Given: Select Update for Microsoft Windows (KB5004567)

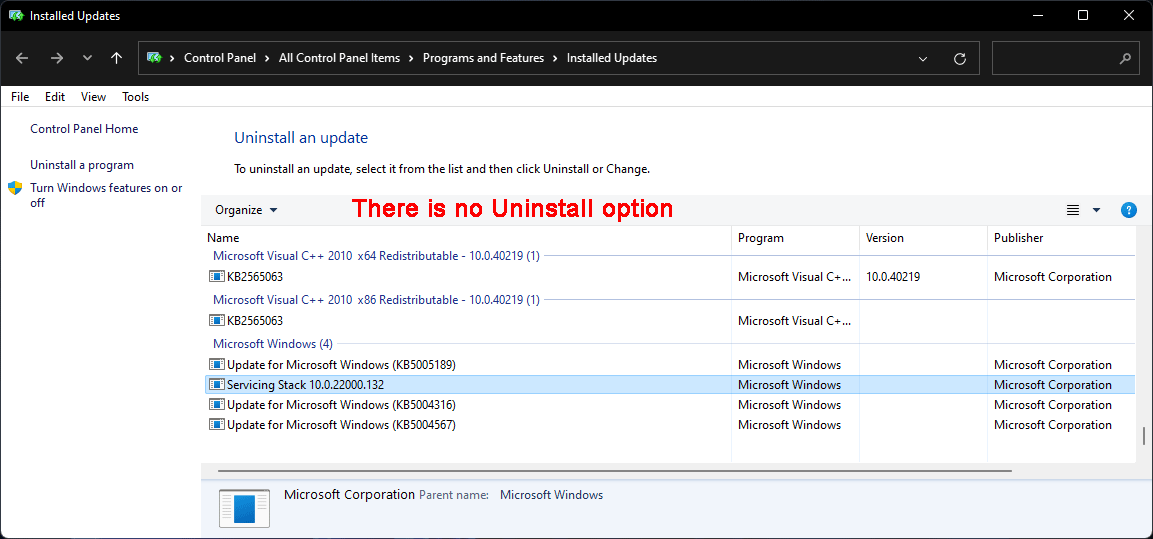Looking at the screenshot, I should coord(668,424).
